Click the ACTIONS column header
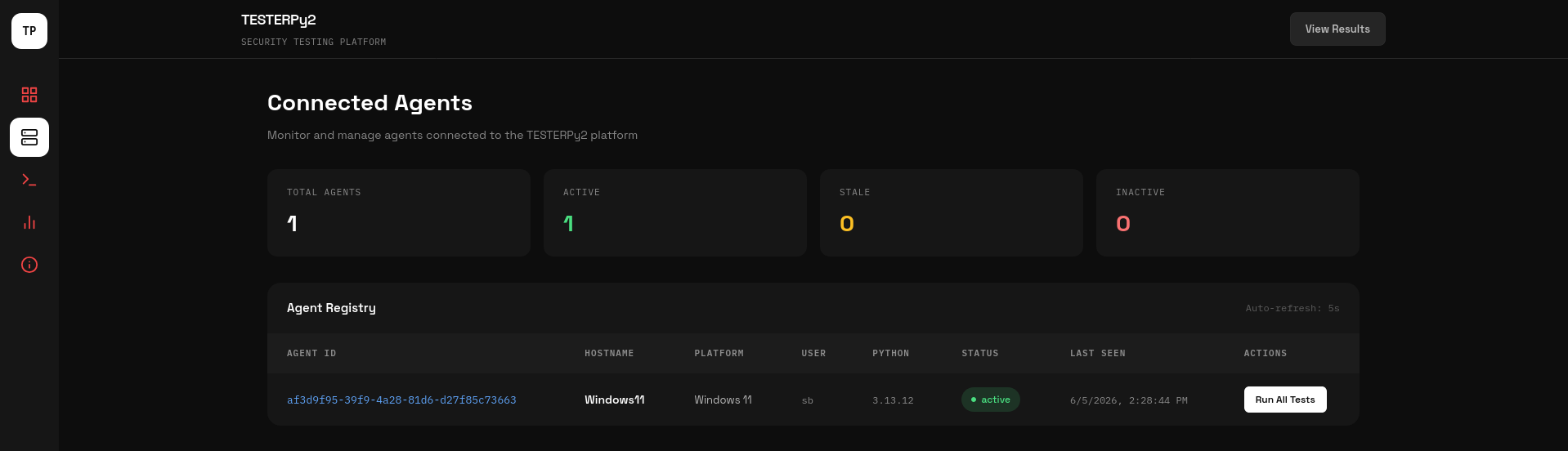The image size is (1568, 451). (1266, 354)
